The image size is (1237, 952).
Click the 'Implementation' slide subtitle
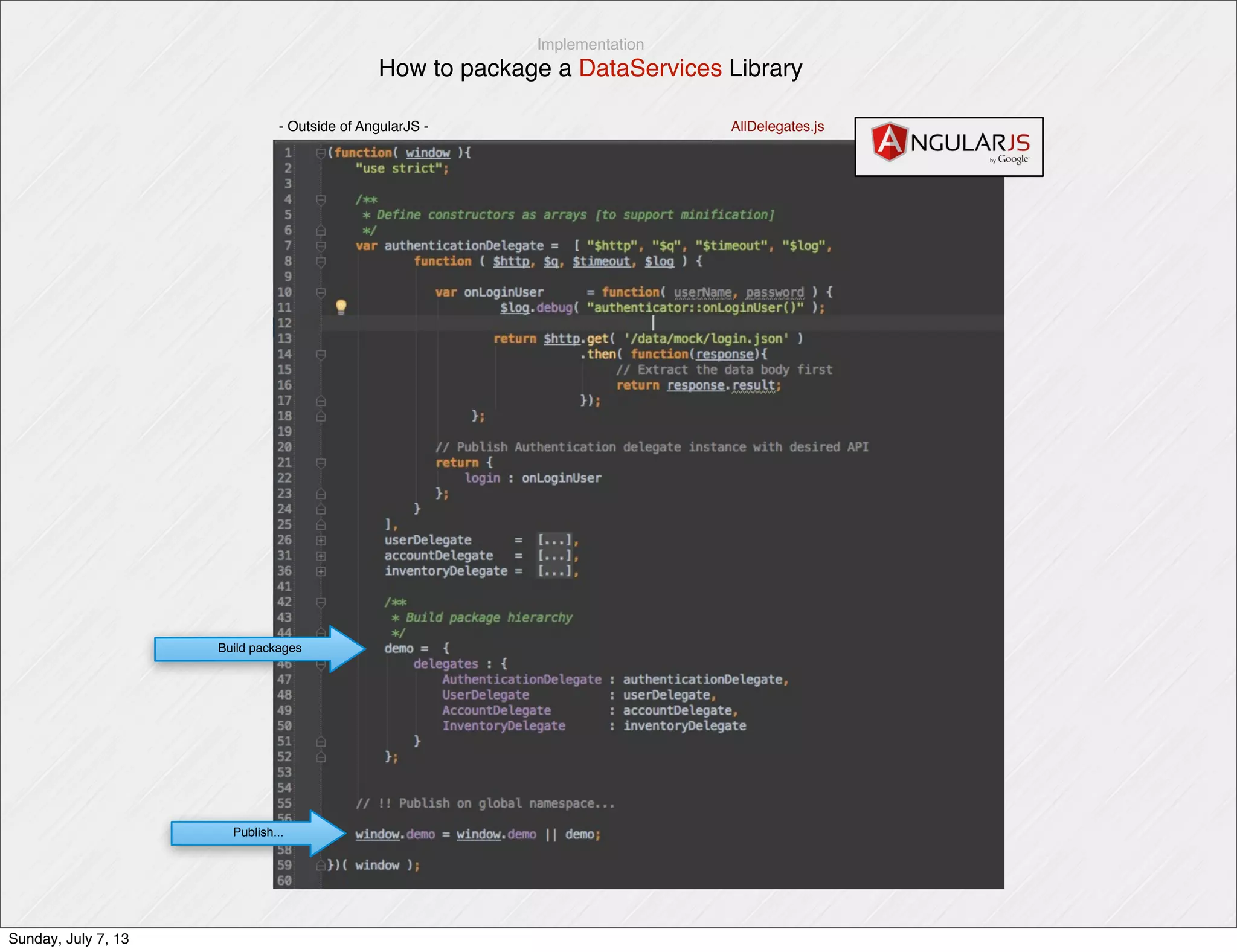coord(590,44)
